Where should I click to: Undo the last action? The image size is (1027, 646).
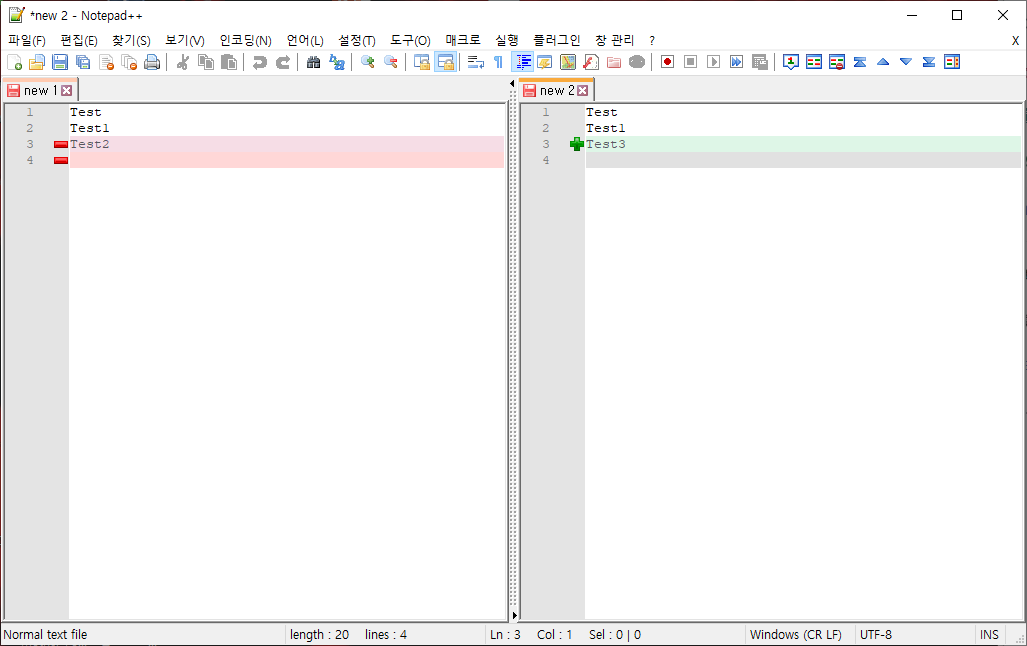click(259, 62)
